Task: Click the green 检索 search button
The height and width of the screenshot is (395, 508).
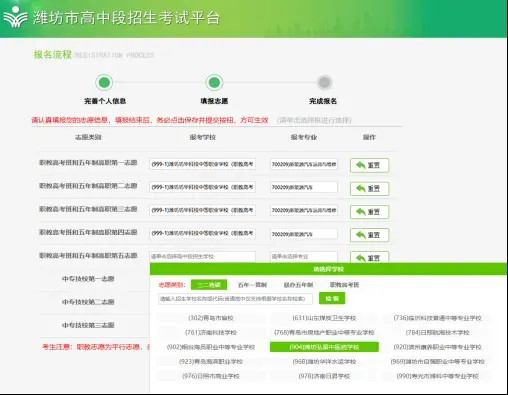Action: 332,298
